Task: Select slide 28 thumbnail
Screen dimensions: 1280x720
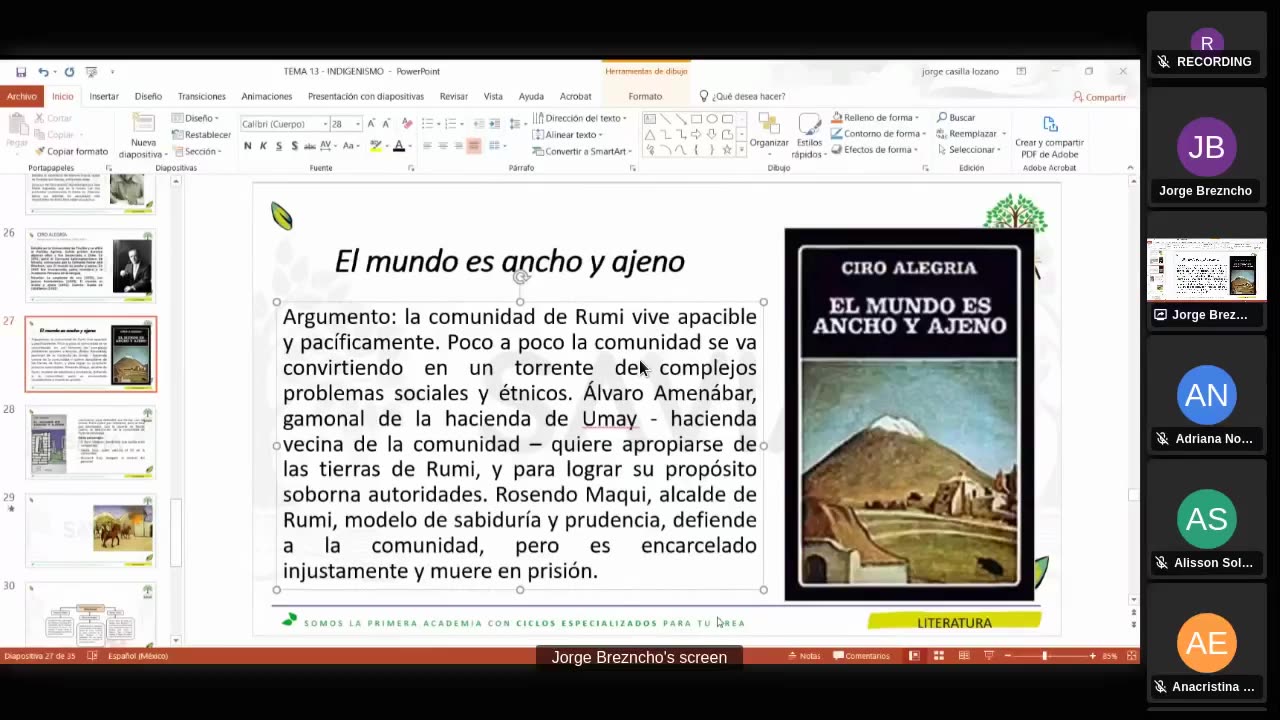Action: [x=91, y=442]
